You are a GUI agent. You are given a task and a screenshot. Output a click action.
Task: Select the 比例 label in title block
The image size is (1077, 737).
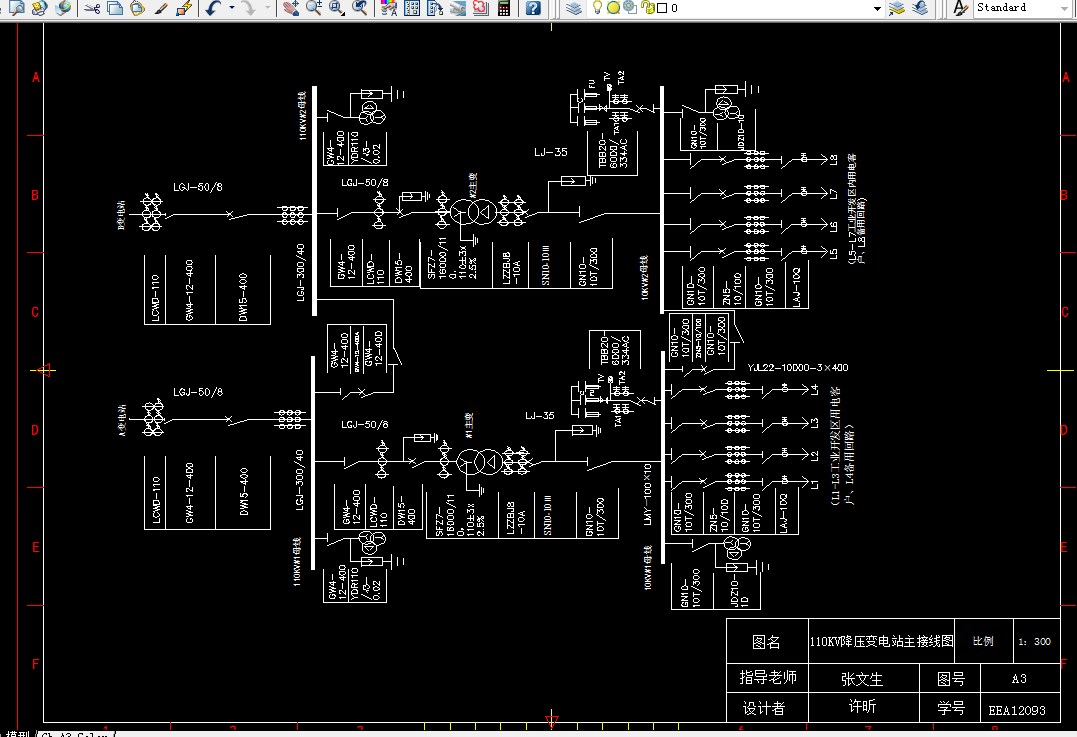tap(983, 641)
